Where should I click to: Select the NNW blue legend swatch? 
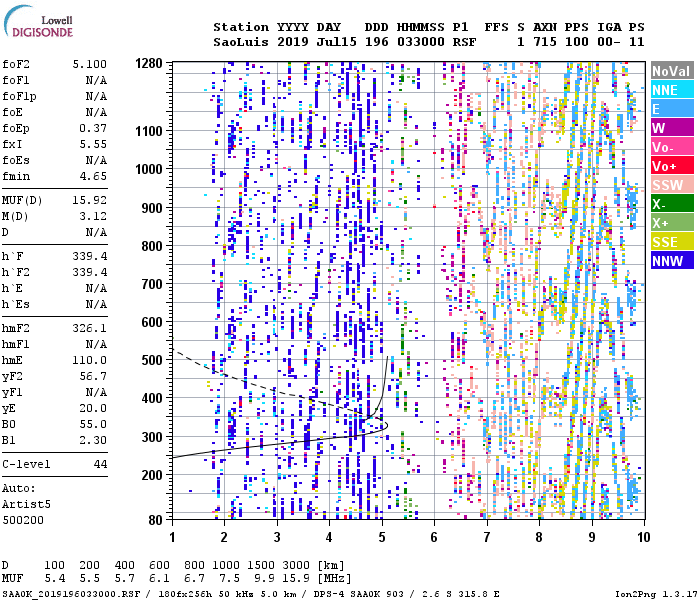(672, 261)
